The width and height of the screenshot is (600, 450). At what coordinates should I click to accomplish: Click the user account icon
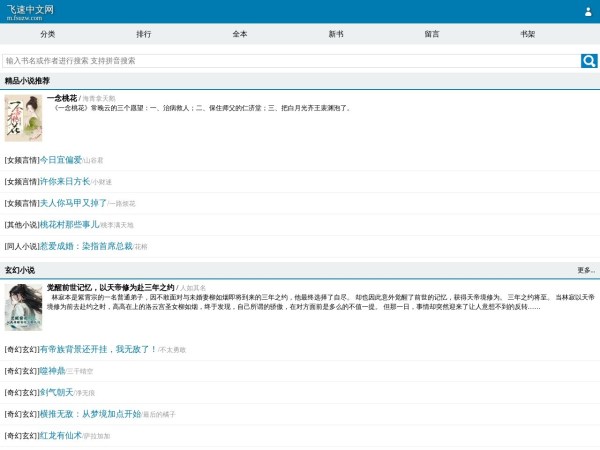[588, 12]
